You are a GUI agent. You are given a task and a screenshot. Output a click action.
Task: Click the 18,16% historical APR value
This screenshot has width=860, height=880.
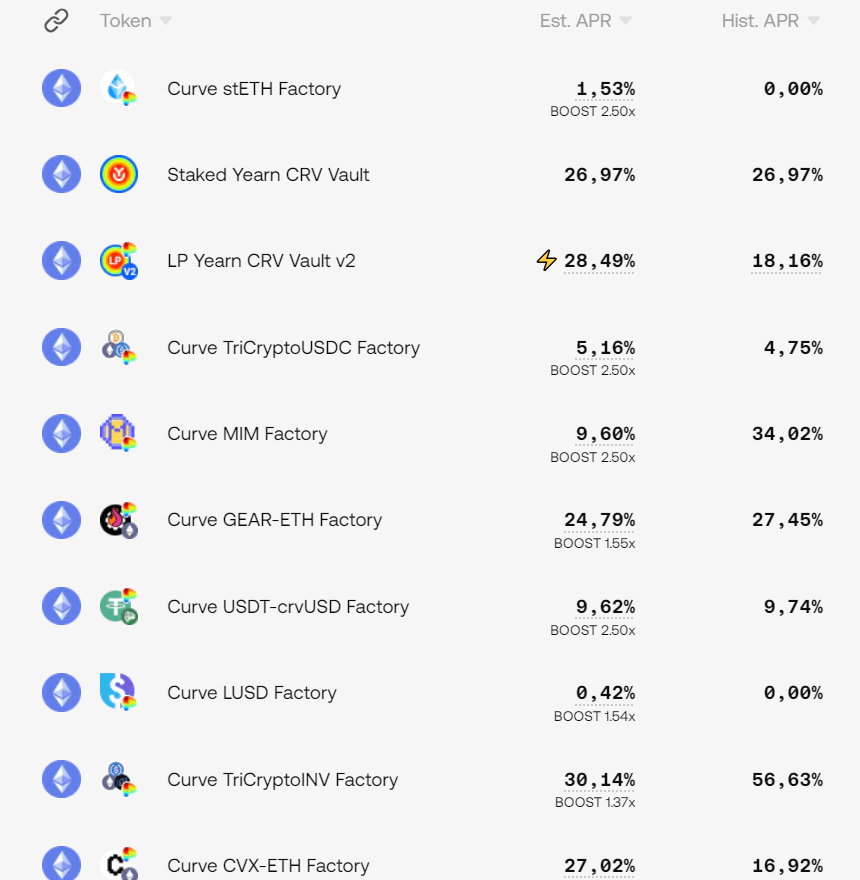point(787,261)
